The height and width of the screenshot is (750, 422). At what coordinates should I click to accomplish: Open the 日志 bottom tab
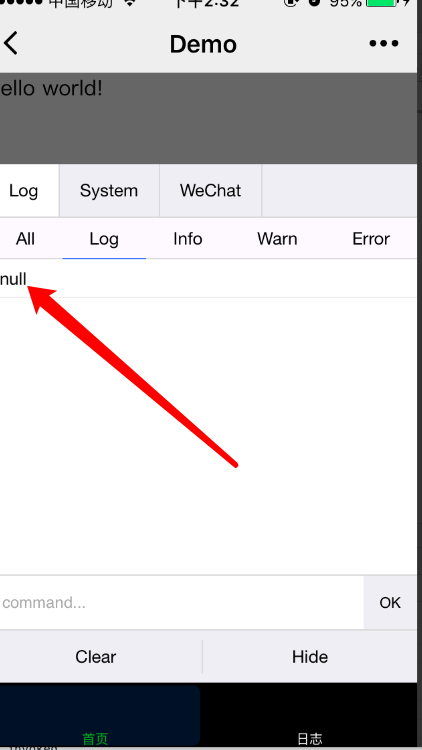click(310, 739)
